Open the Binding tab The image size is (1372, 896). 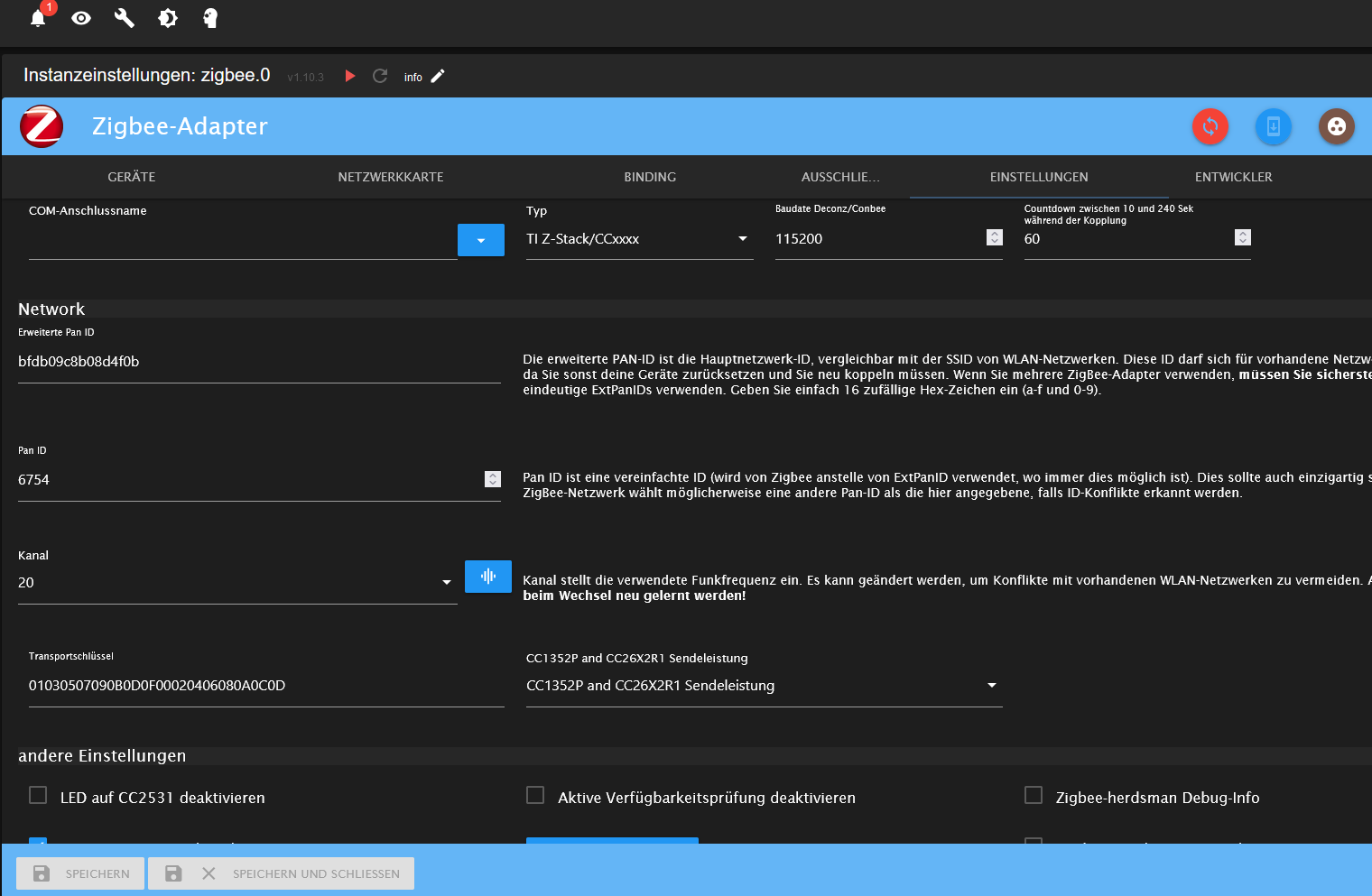point(650,177)
